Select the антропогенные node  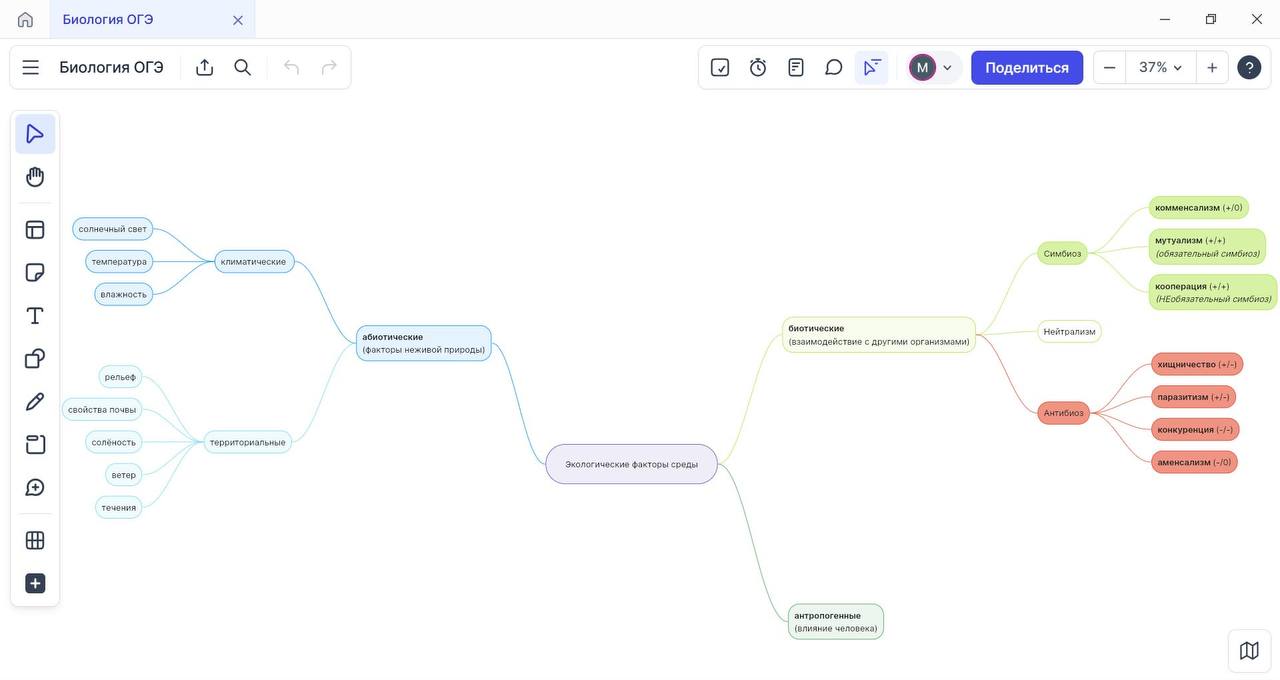pyautogui.click(x=836, y=622)
